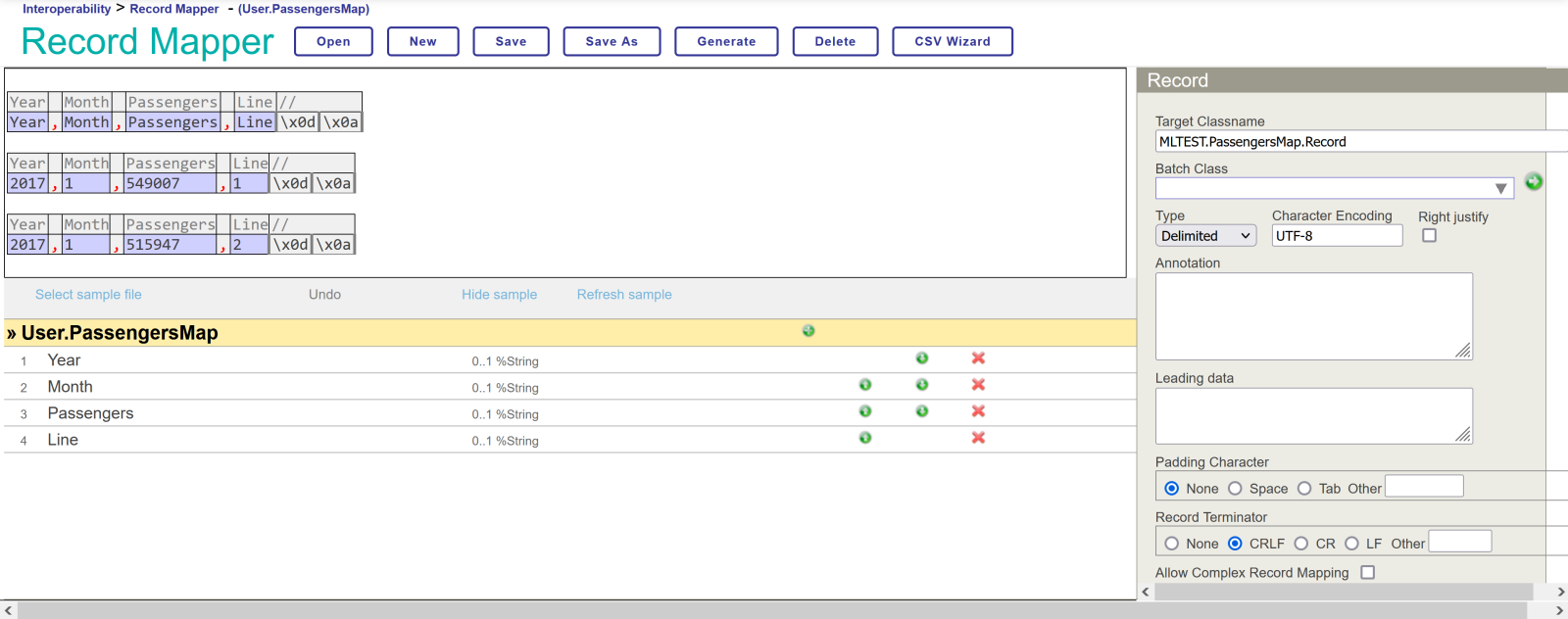The height and width of the screenshot is (619, 1568).
Task: Click the Refresh sample link
Action: tap(624, 295)
